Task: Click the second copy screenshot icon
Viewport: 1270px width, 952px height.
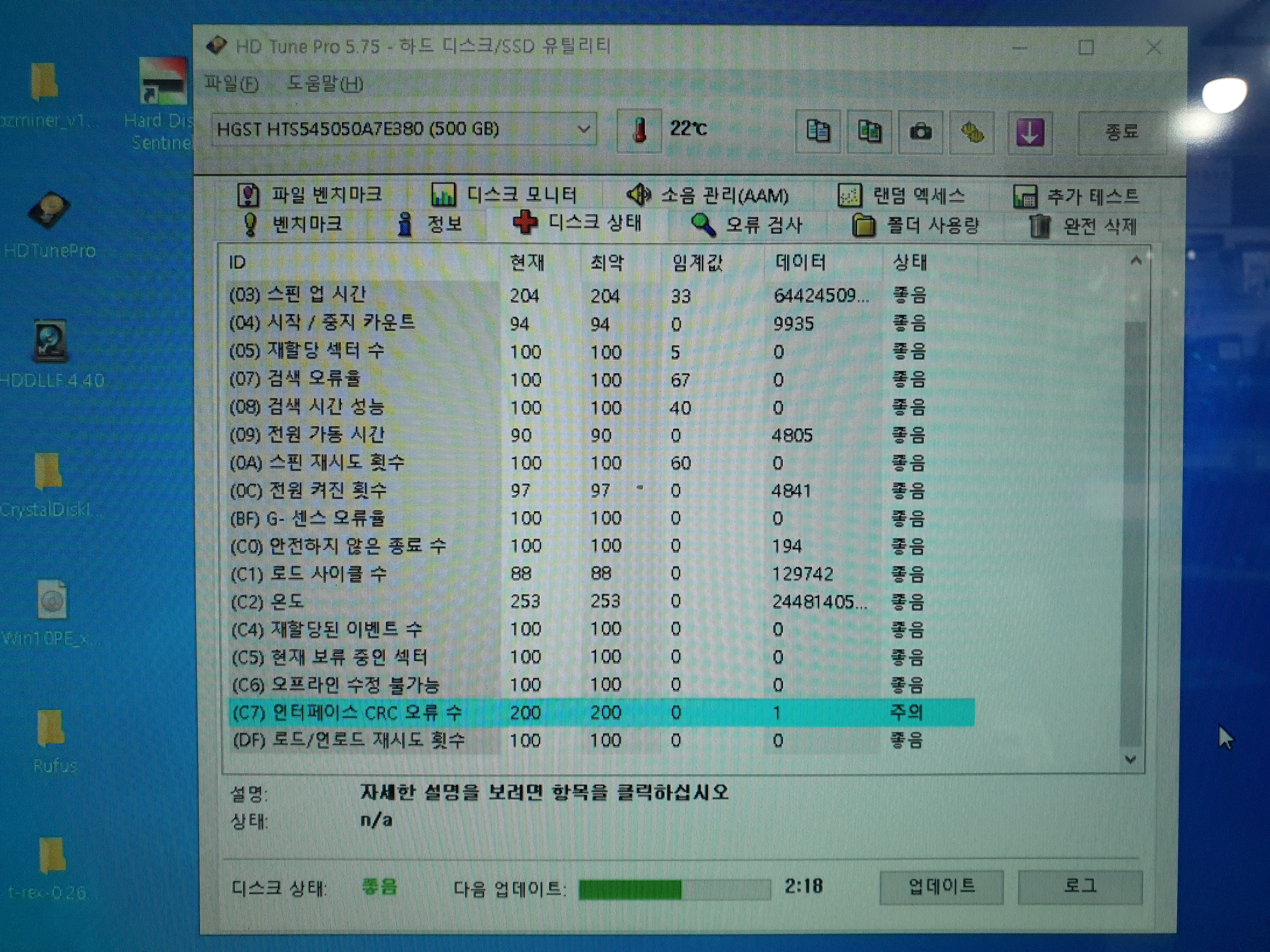Action: point(869,131)
